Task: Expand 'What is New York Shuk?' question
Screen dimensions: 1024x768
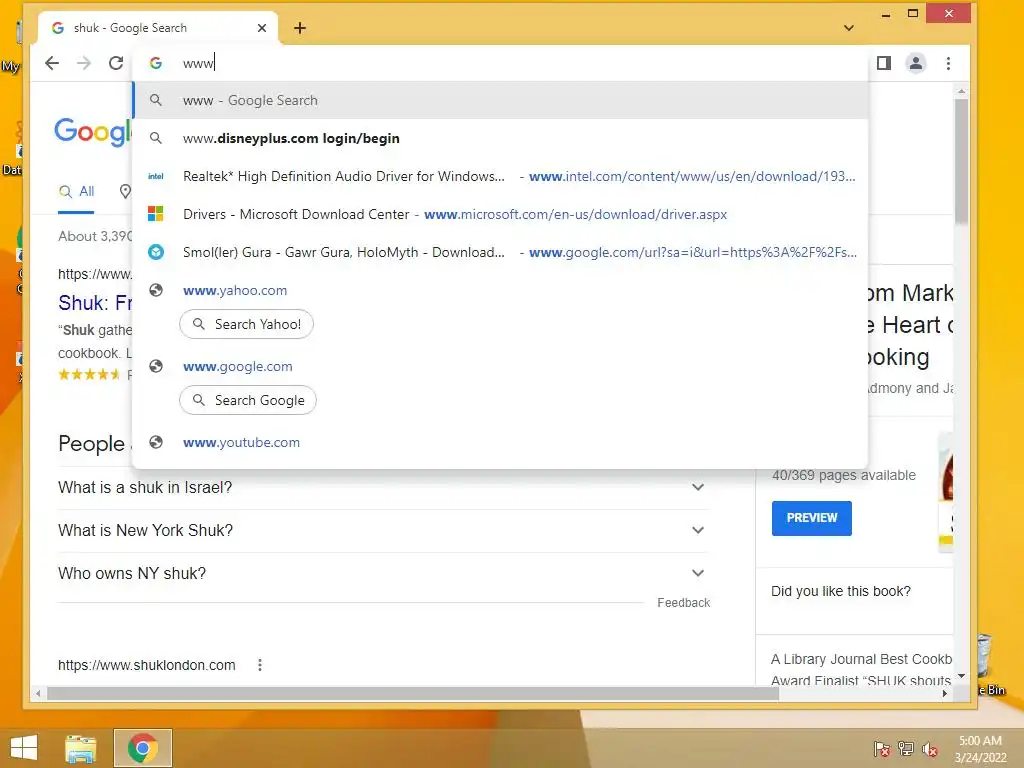Action: tap(383, 530)
